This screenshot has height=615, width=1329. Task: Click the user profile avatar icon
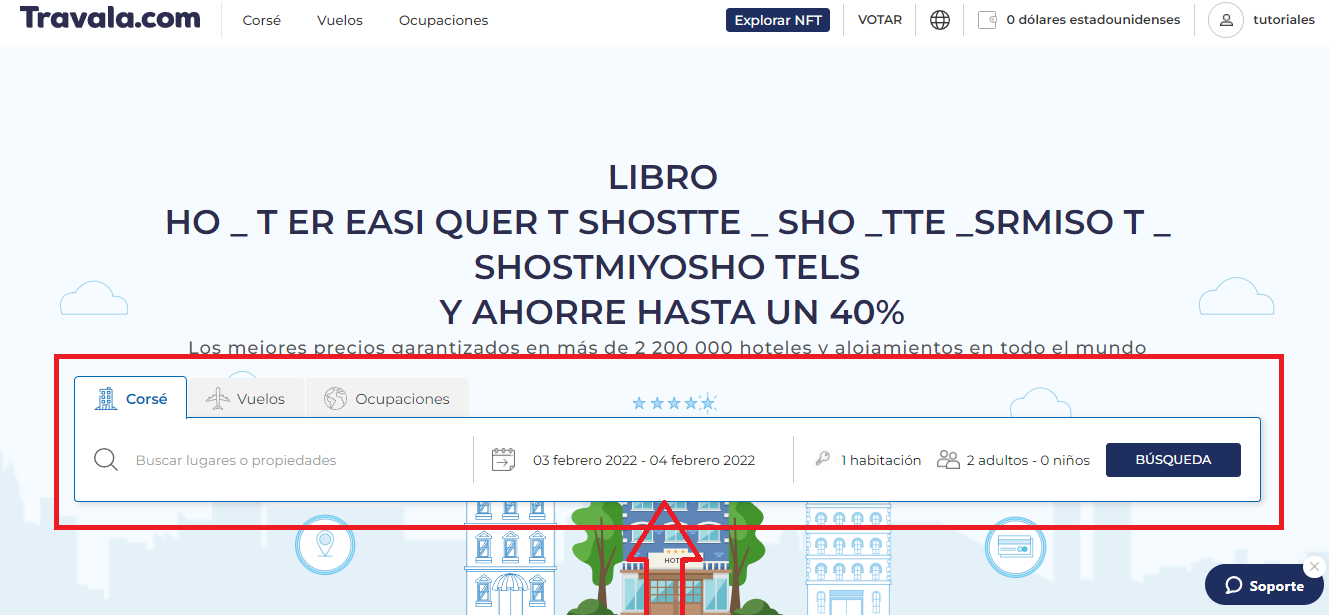click(x=1225, y=20)
